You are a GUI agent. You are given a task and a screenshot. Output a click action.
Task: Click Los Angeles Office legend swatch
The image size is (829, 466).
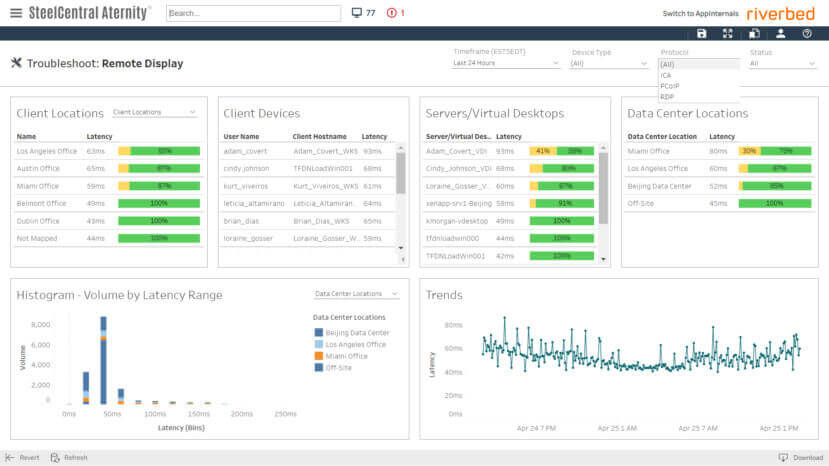pyautogui.click(x=319, y=344)
